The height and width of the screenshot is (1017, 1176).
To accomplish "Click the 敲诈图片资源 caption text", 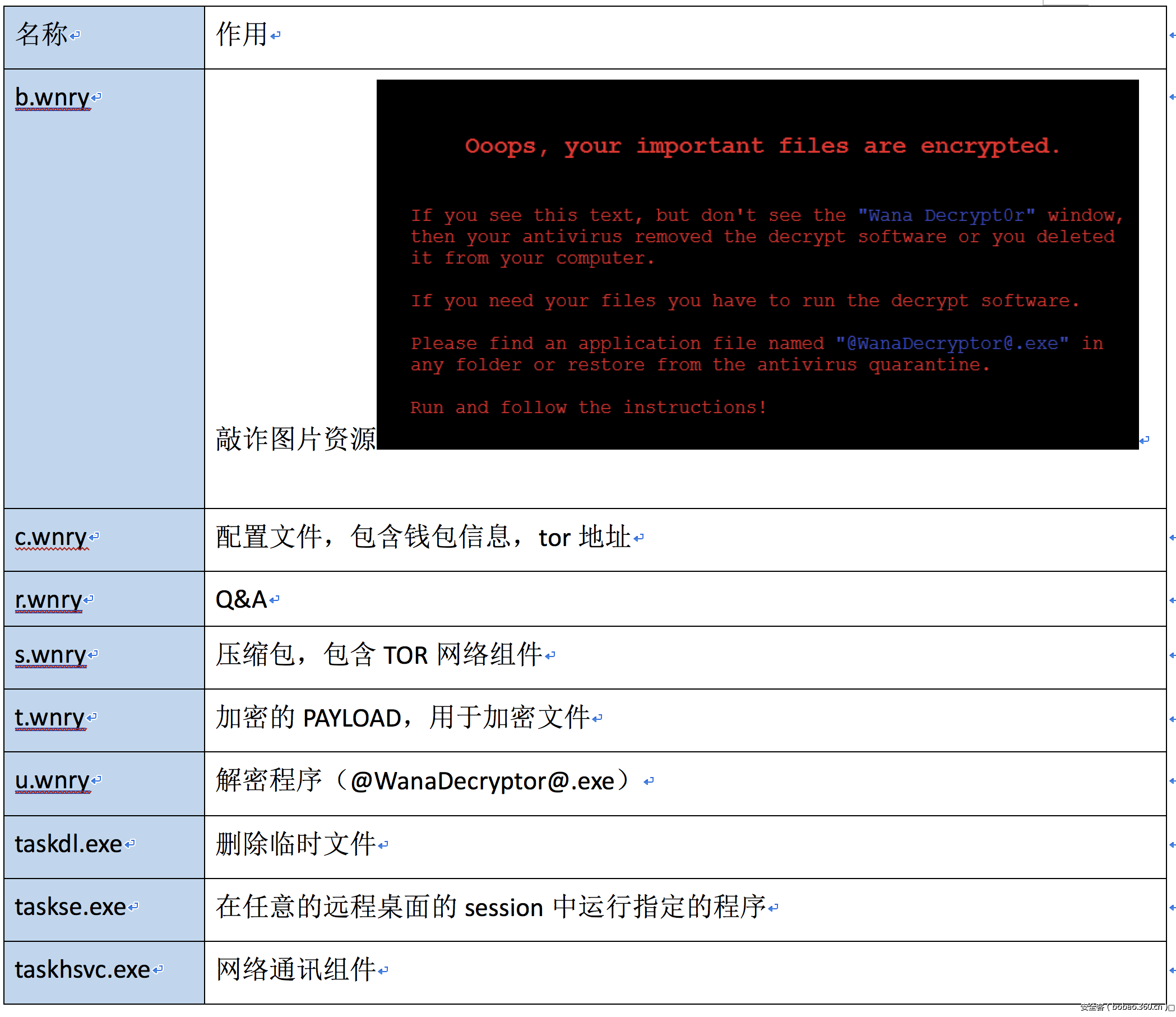I will (295, 440).
